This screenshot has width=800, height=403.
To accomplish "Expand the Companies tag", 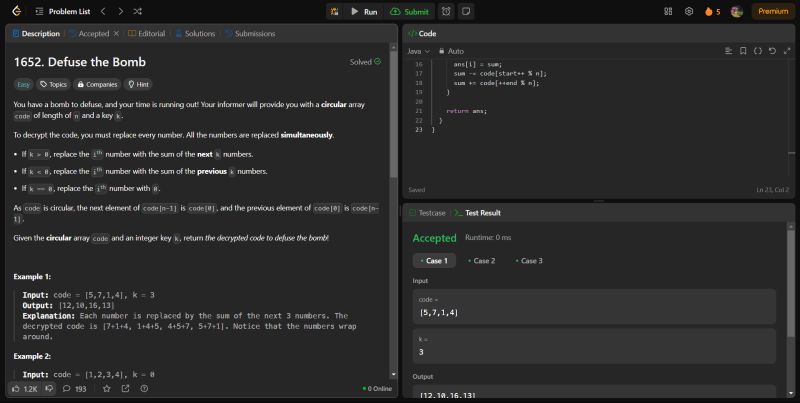I will 97,85.
